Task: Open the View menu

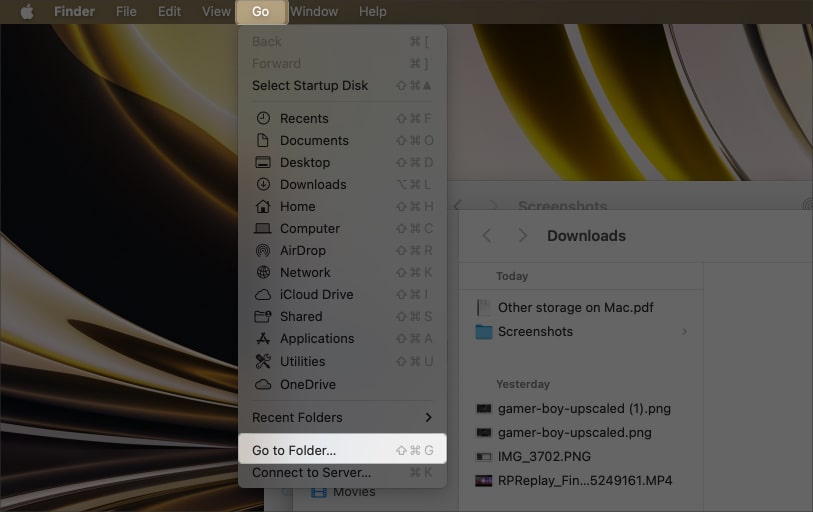Action: tap(216, 11)
